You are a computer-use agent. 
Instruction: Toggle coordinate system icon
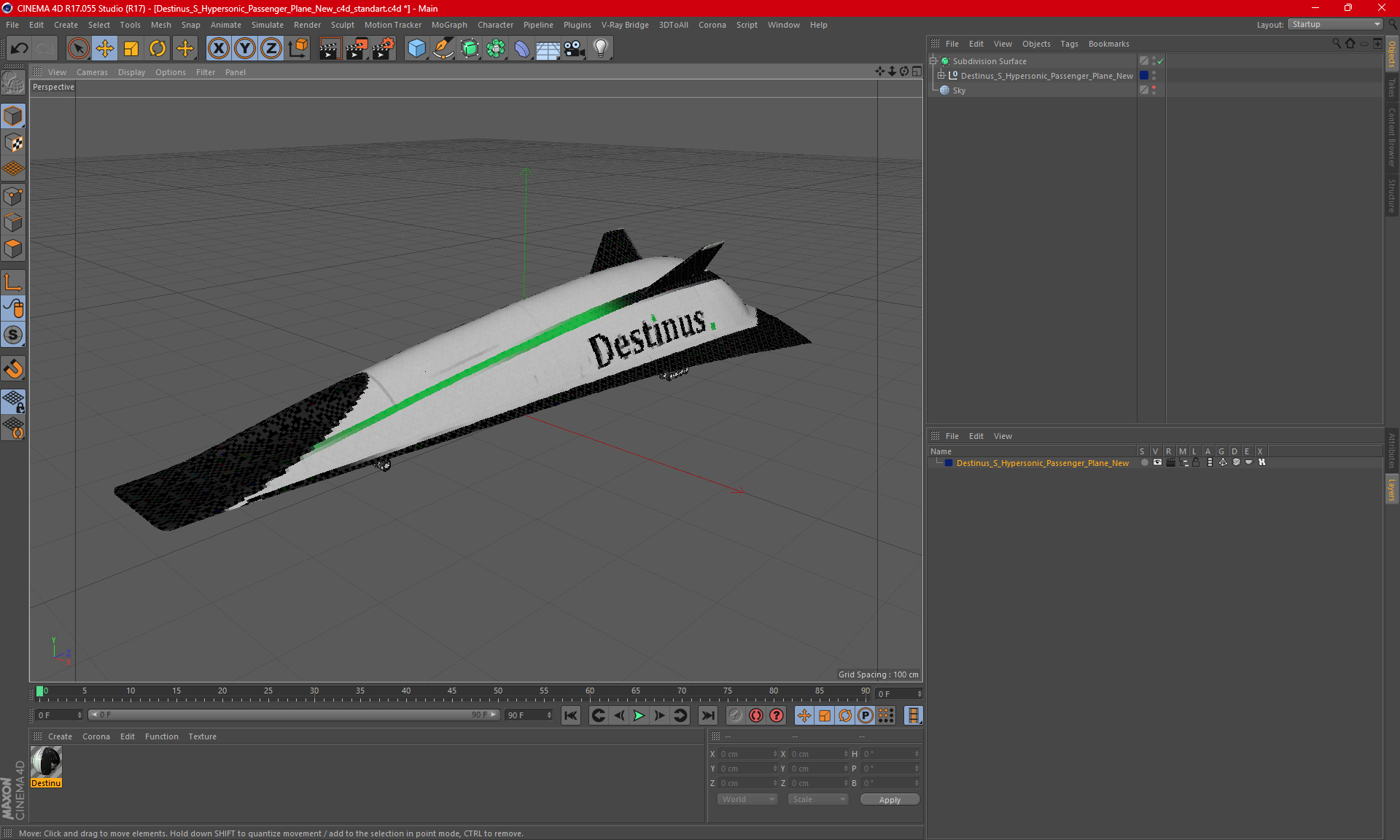[x=297, y=49]
